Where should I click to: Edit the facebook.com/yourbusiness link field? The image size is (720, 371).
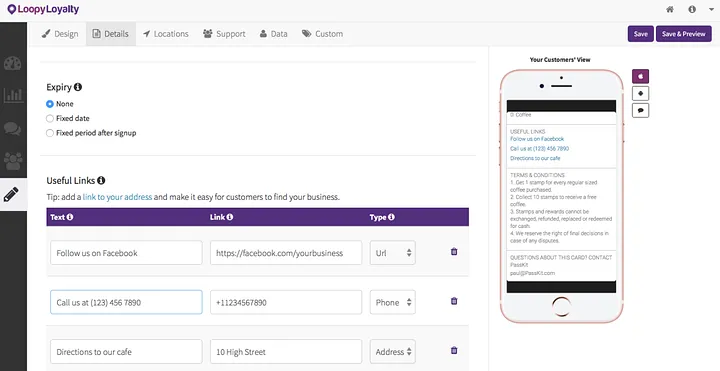pyautogui.click(x=286, y=253)
